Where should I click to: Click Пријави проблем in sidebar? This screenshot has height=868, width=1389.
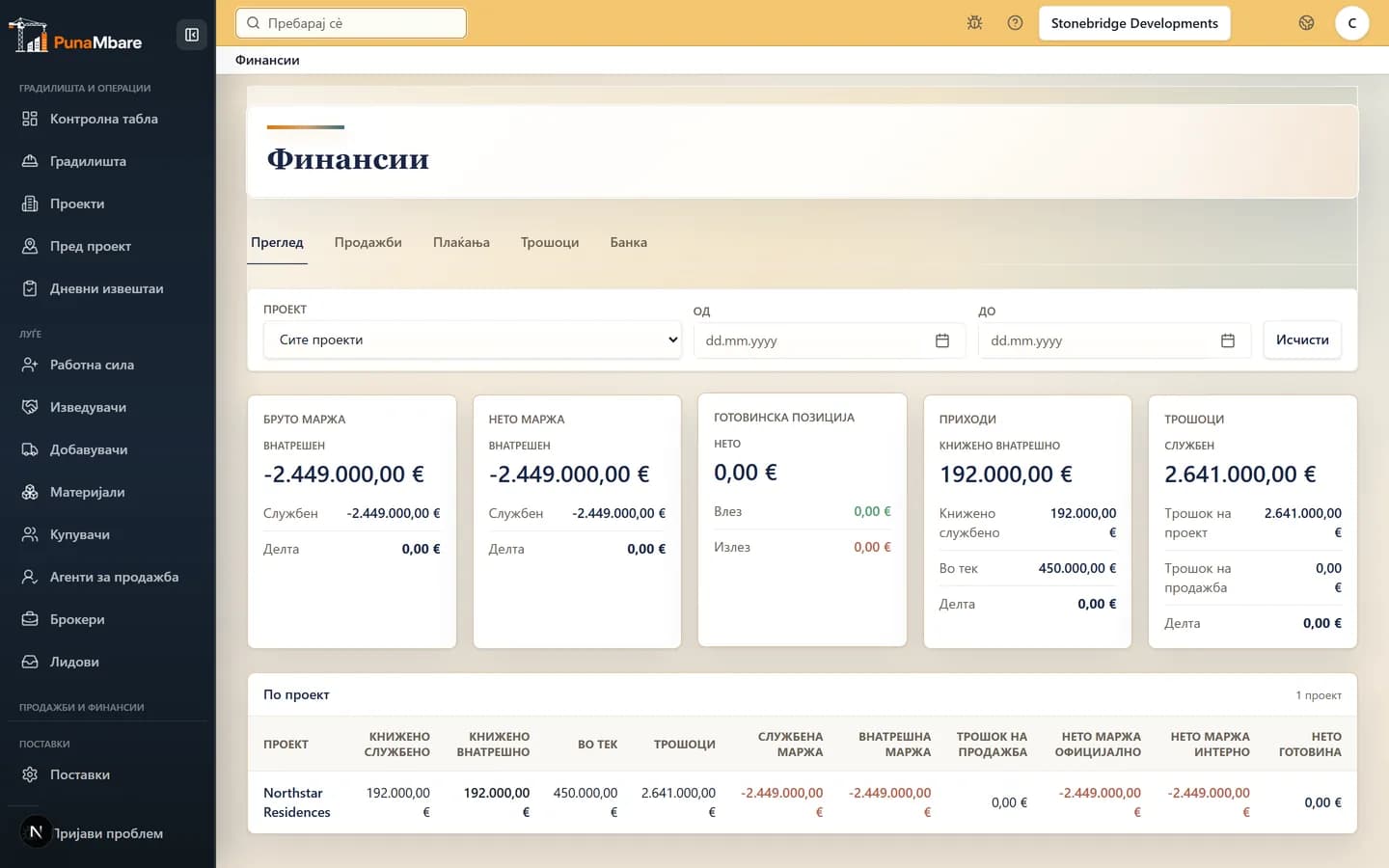pos(108,833)
